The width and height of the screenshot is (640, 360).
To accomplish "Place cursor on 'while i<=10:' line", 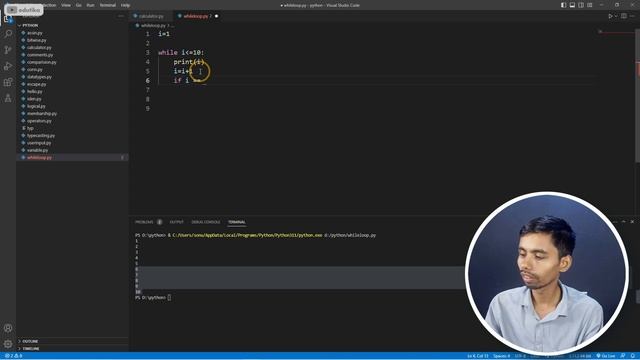I will coord(181,53).
